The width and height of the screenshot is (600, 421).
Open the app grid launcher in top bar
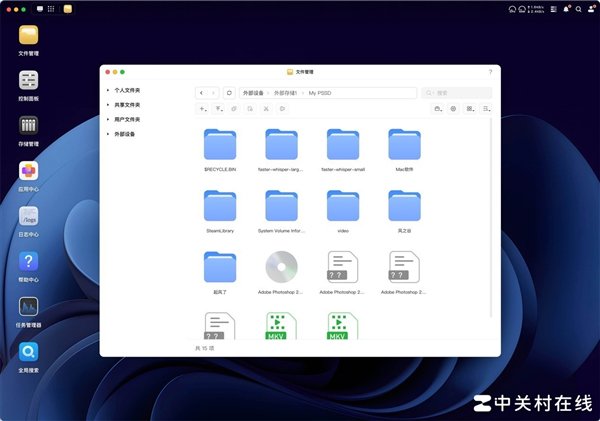51,9
